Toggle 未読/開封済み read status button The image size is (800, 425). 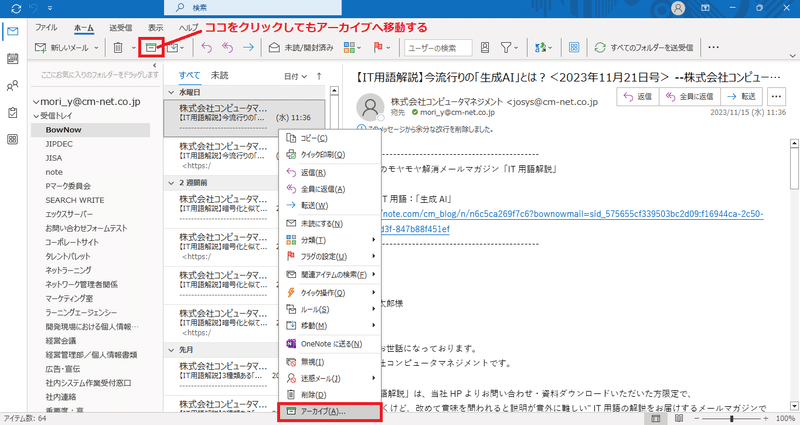301,47
